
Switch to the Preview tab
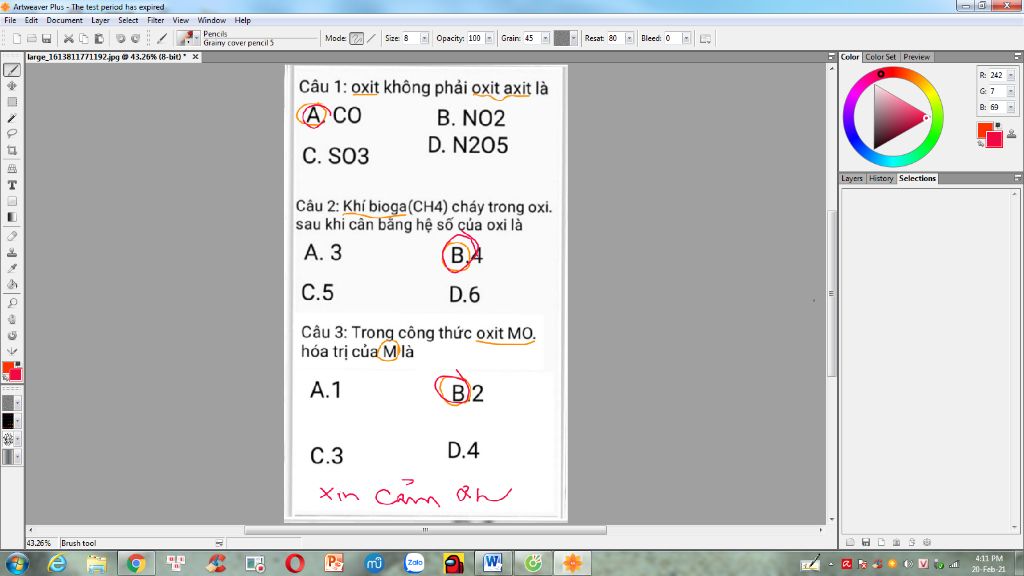point(916,57)
